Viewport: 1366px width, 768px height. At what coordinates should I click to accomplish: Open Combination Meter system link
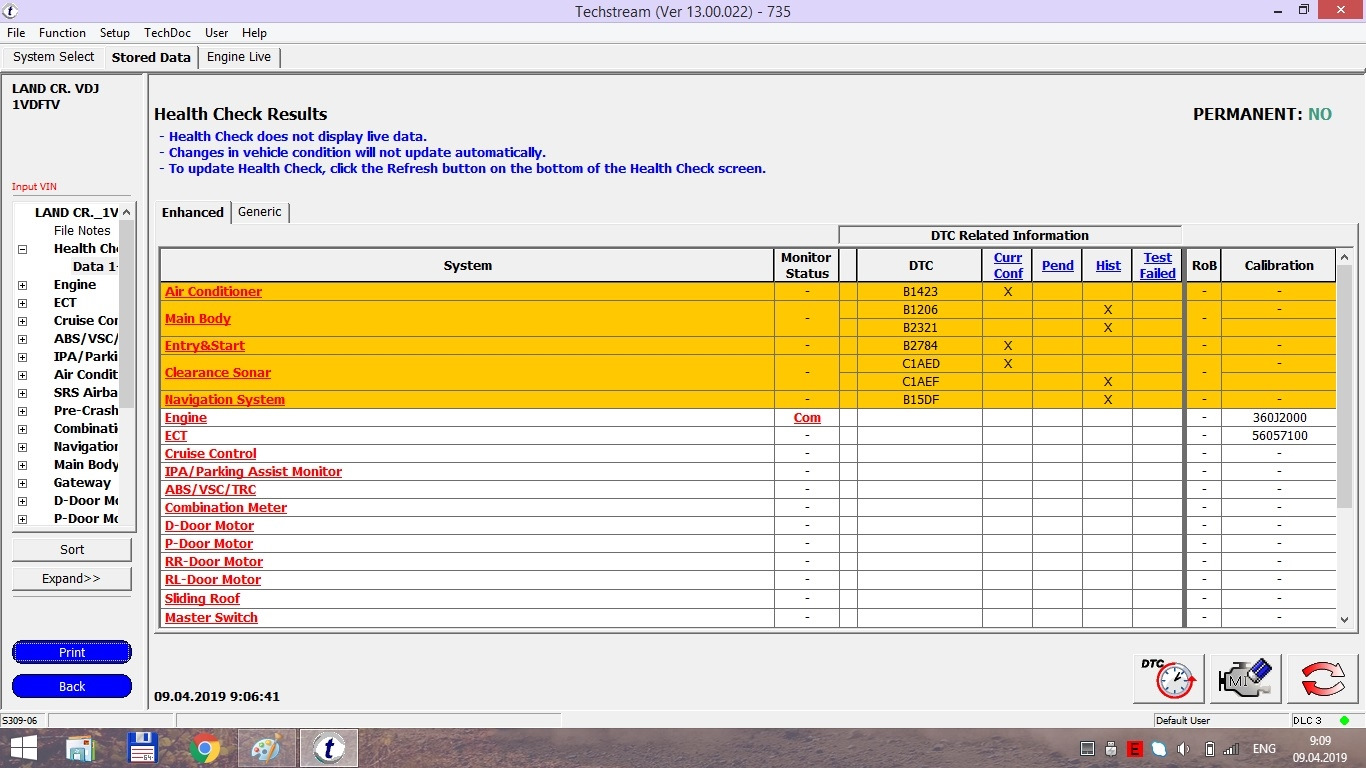(226, 508)
